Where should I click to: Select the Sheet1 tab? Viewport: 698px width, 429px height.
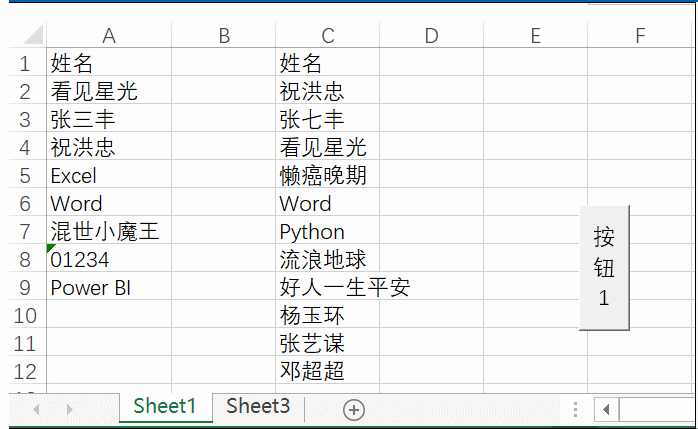coord(165,406)
